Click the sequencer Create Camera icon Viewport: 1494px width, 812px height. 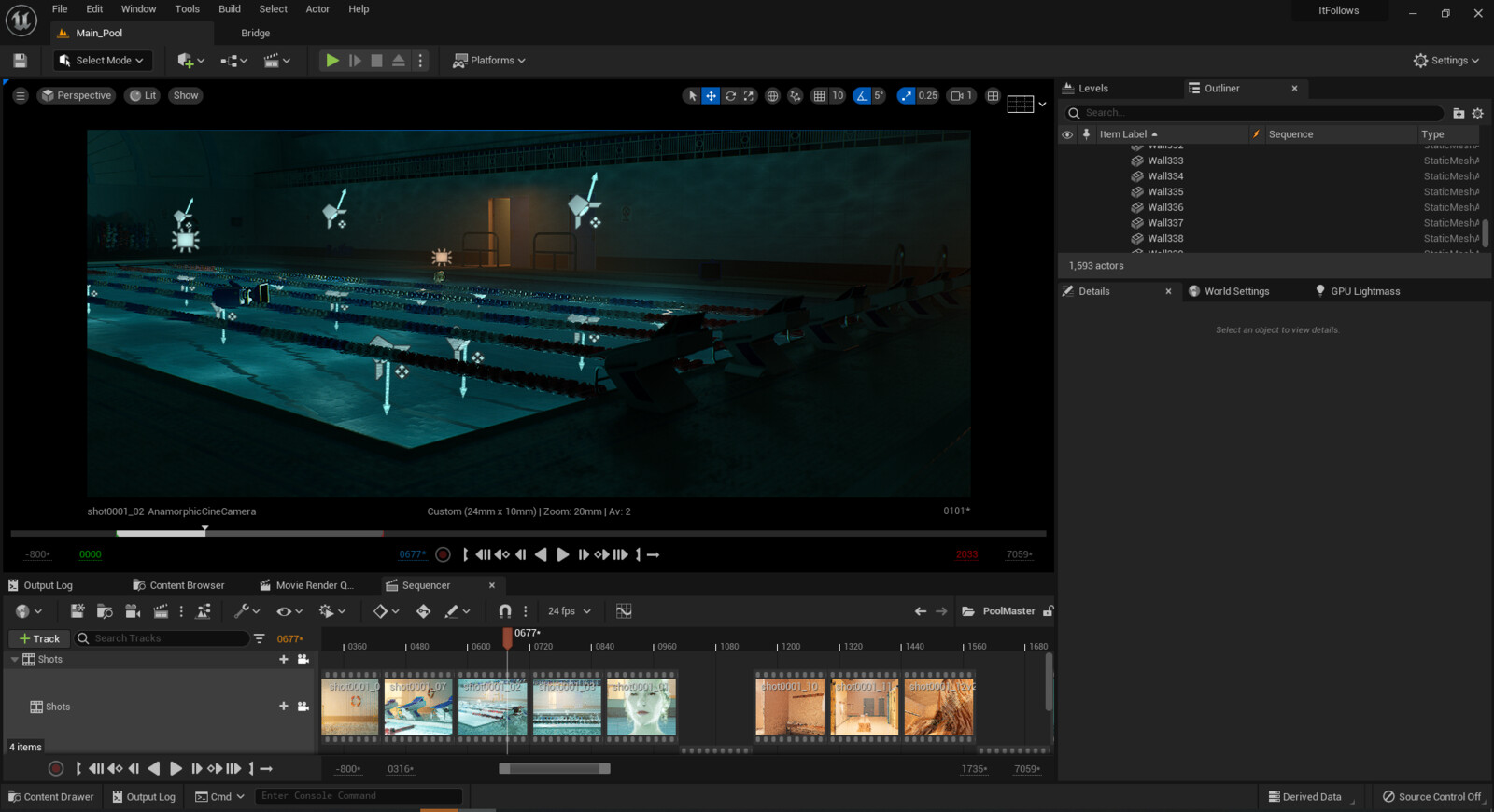(x=133, y=611)
